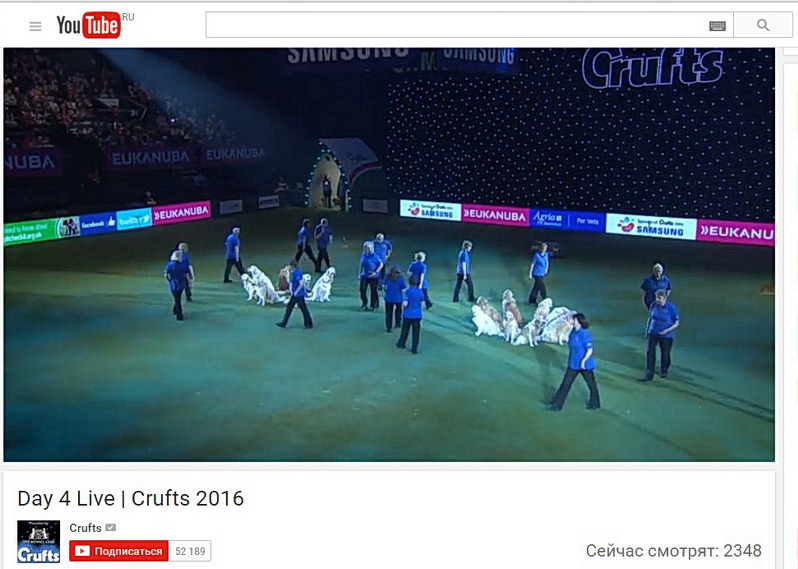Click the group of golden retrievers on right
The width and height of the screenshot is (798, 569).
pos(524,319)
